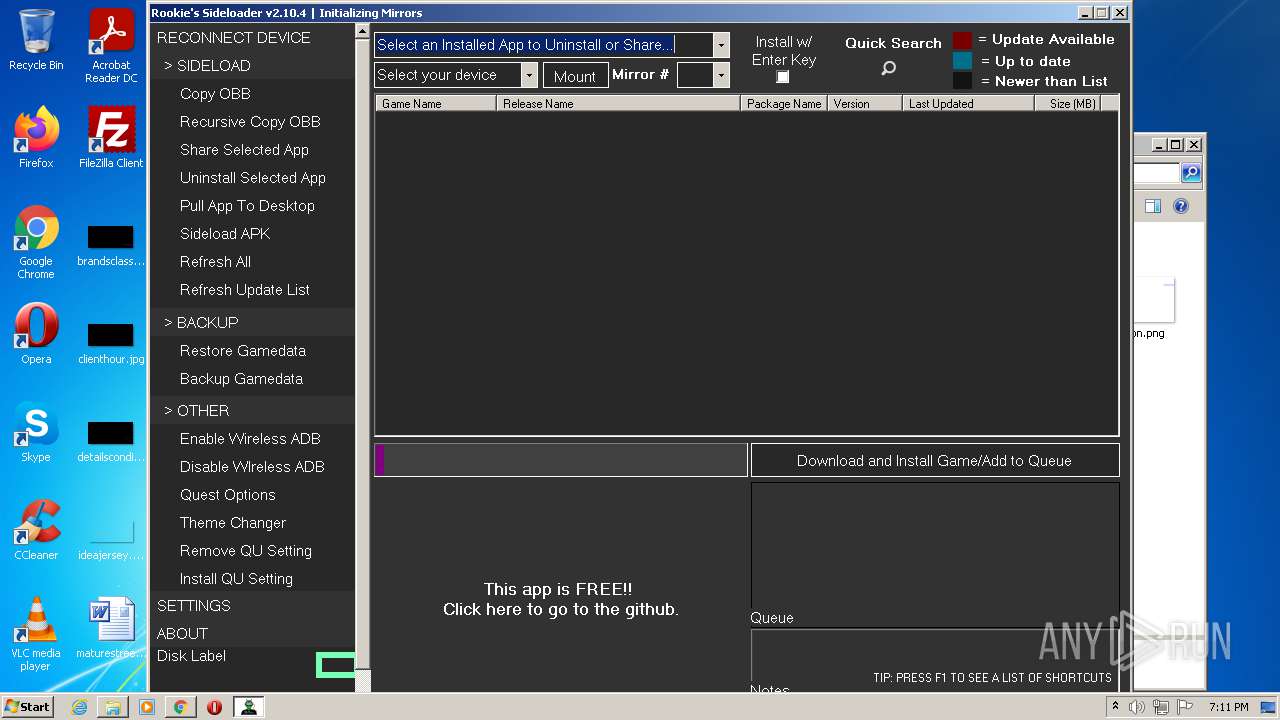
Task: Open the installed app dropdown arrow
Action: [721, 45]
